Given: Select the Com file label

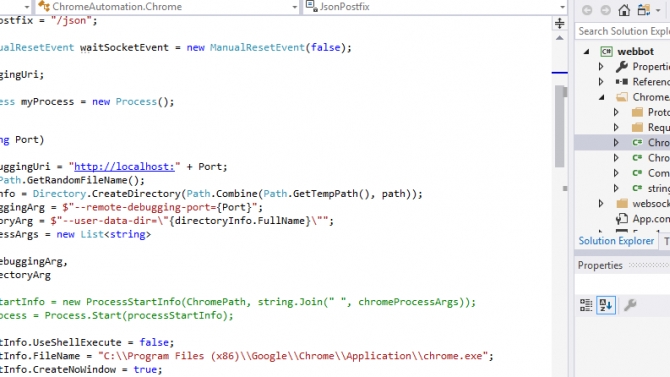Looking at the screenshot, I should 659,173.
